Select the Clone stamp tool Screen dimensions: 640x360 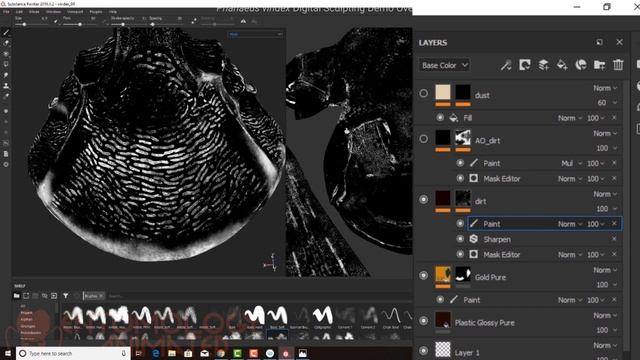pos(6,86)
